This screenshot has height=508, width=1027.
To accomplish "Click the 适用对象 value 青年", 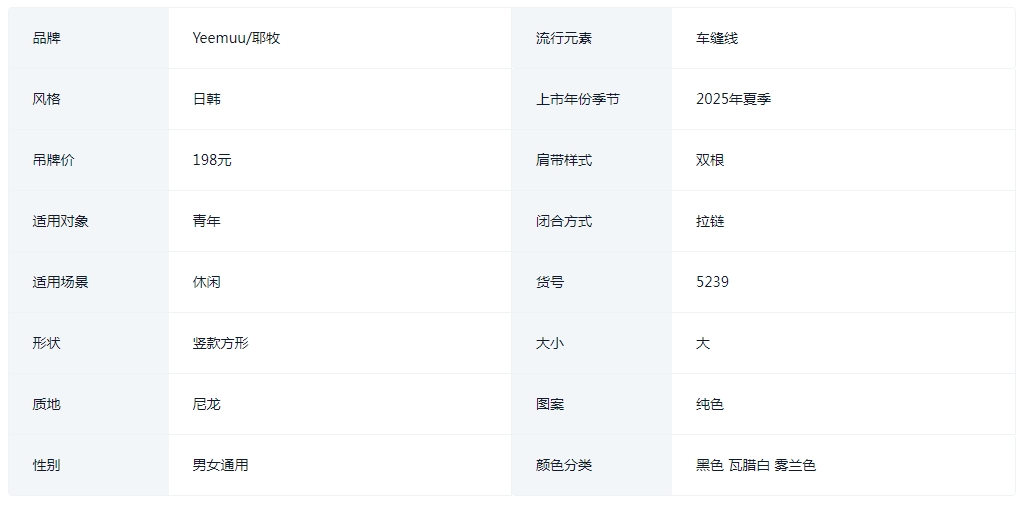I will [x=206, y=221].
